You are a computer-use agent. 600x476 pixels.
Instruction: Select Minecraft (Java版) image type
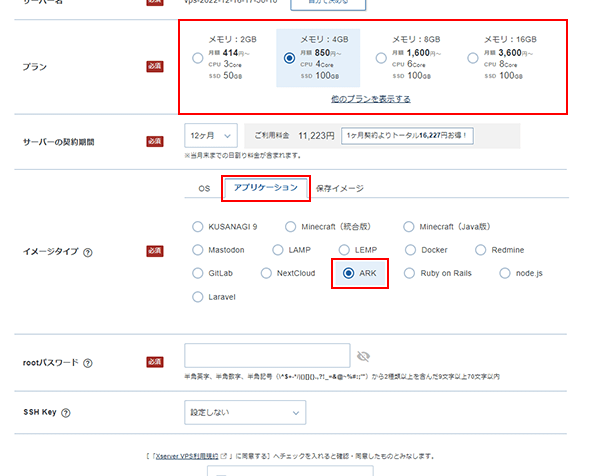409,227
